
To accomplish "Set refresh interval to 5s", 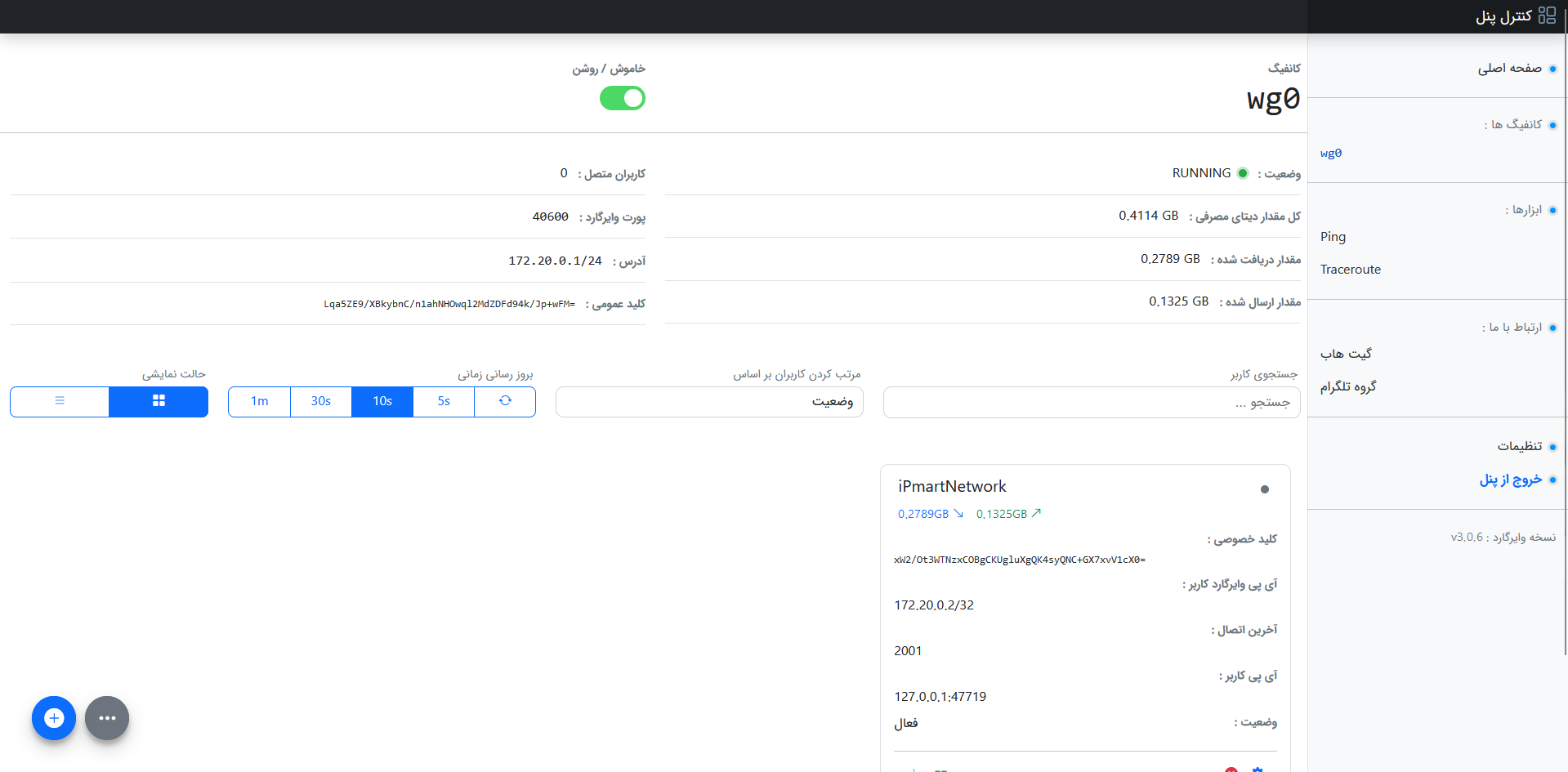I will [444, 401].
